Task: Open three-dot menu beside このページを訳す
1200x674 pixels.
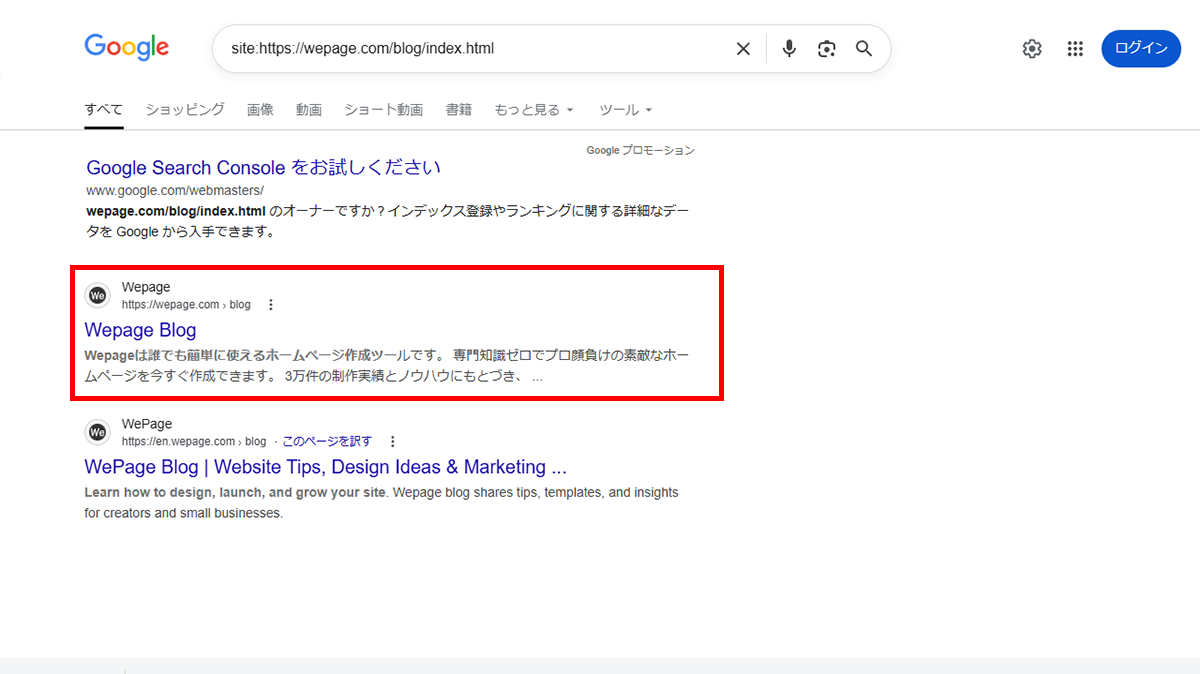Action: click(x=393, y=441)
